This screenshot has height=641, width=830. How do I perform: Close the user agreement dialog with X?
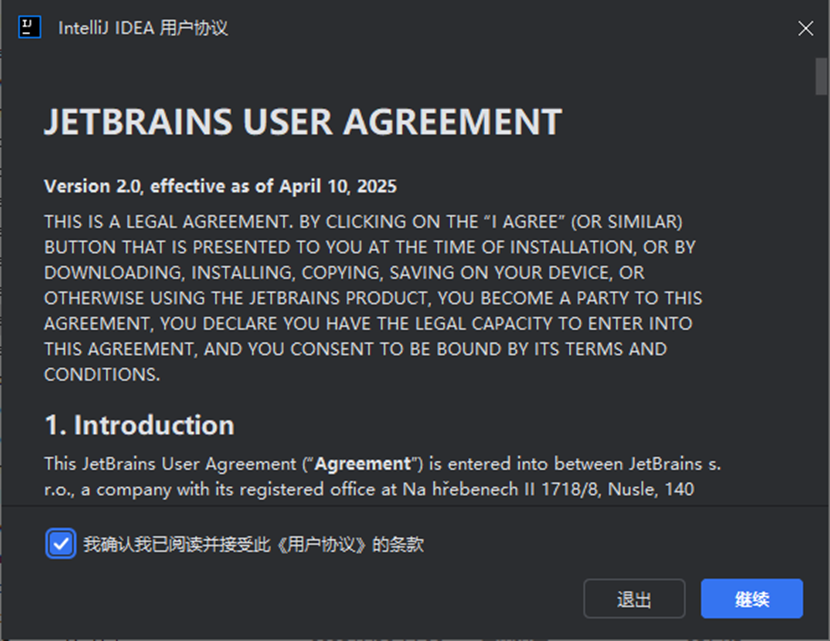point(805,28)
